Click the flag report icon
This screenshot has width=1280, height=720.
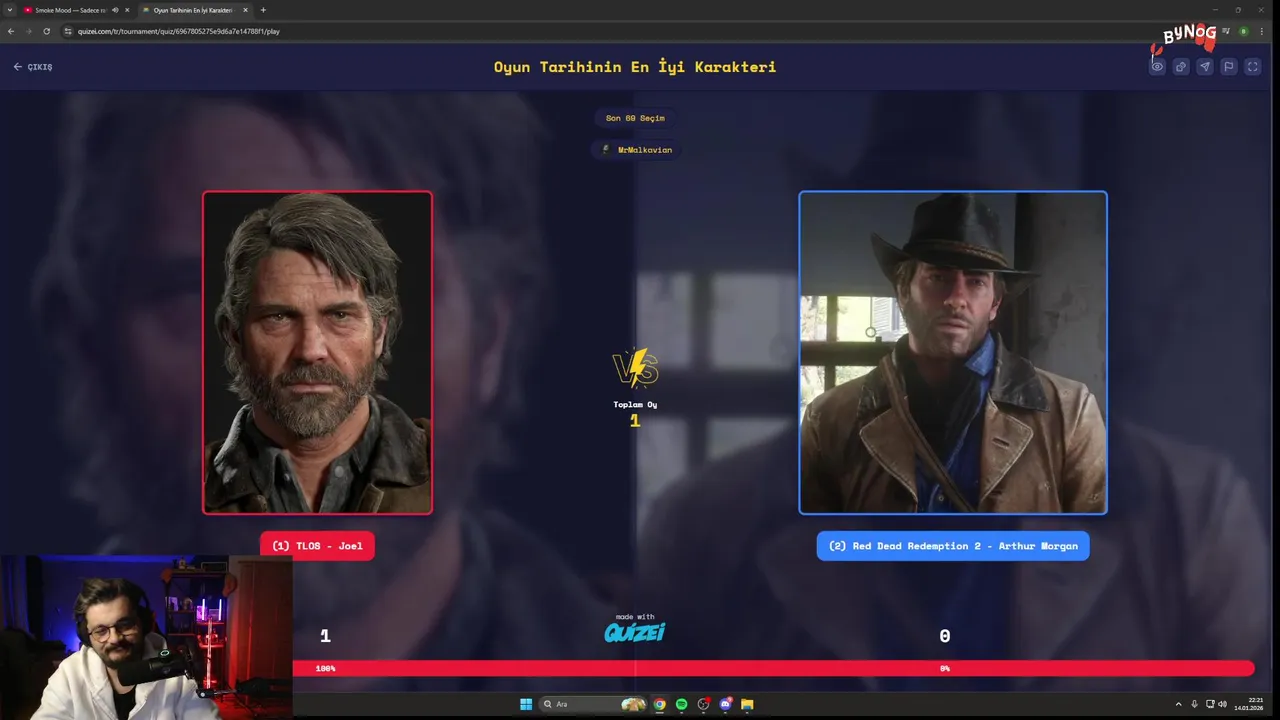[1229, 67]
